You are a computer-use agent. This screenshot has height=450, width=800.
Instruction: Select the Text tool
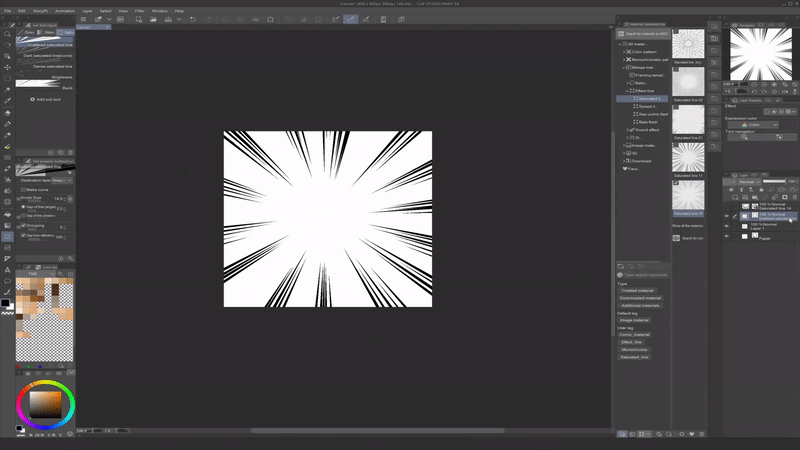tap(7, 270)
